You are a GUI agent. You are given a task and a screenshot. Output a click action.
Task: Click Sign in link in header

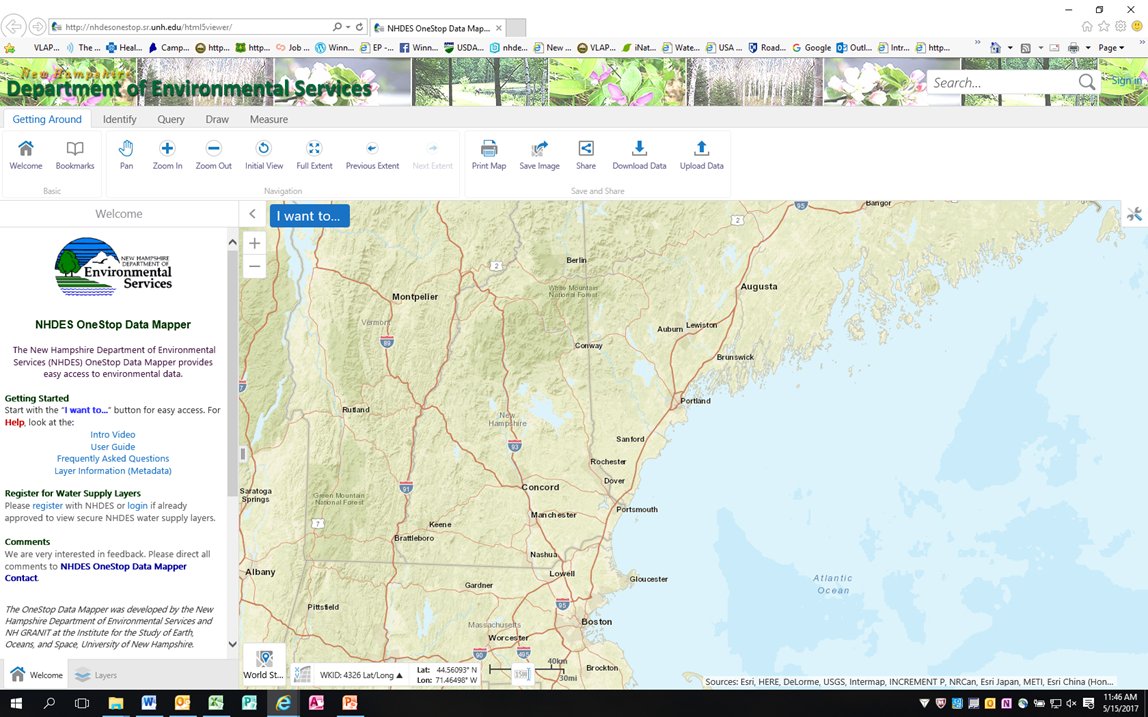pos(1126,81)
